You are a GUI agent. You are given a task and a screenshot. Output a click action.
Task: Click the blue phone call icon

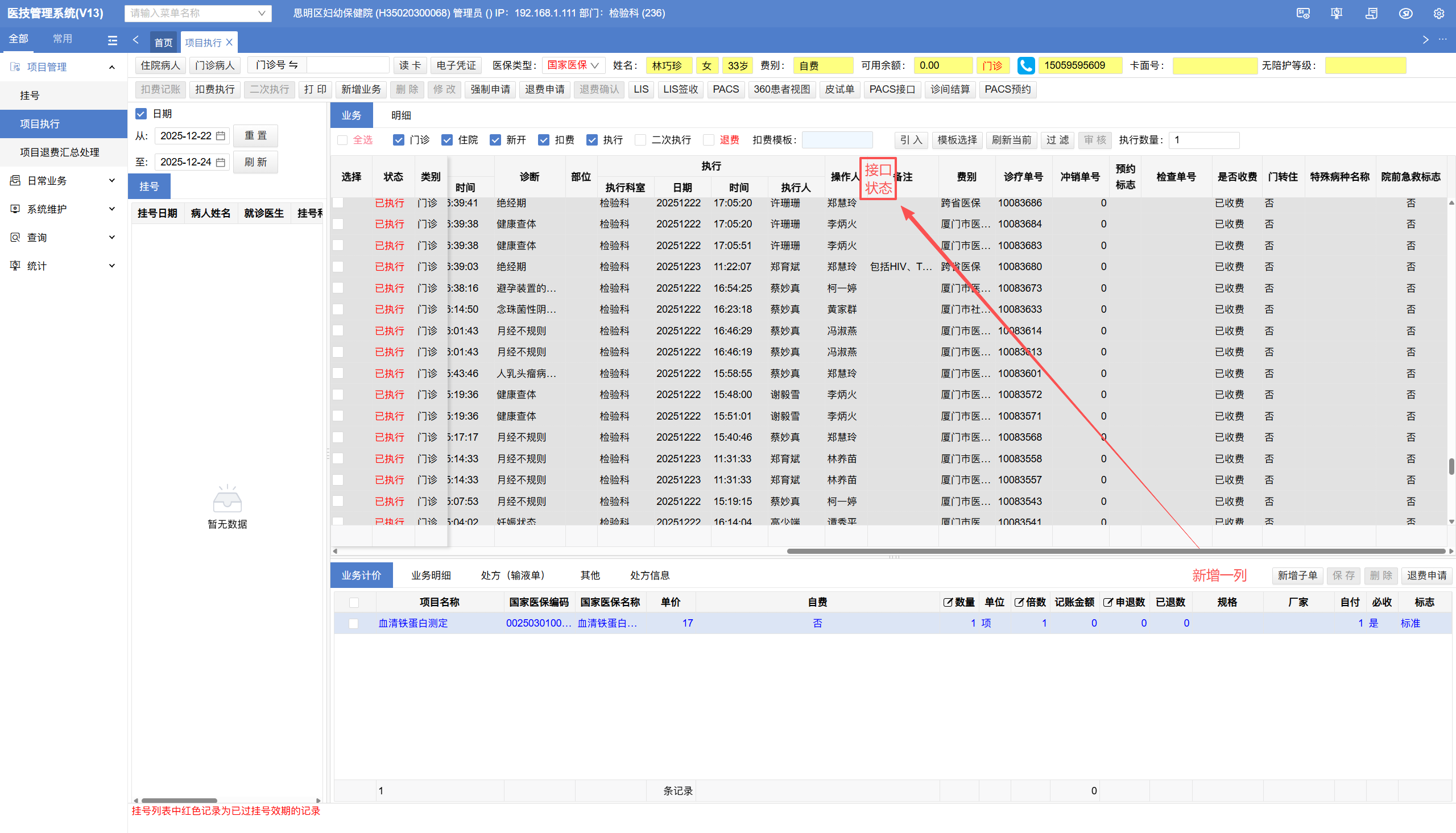tap(1025, 66)
